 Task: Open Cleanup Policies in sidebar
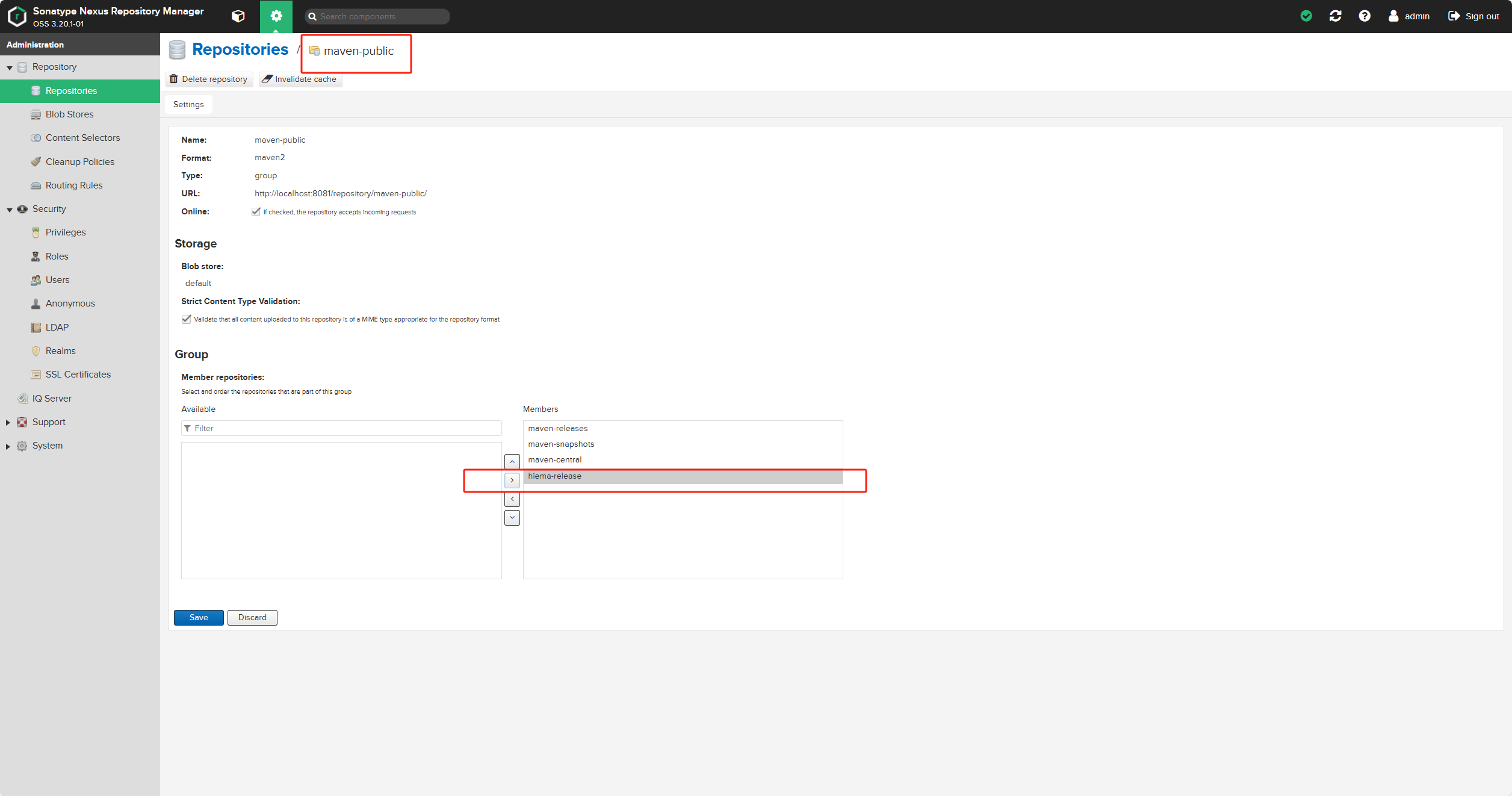(80, 162)
